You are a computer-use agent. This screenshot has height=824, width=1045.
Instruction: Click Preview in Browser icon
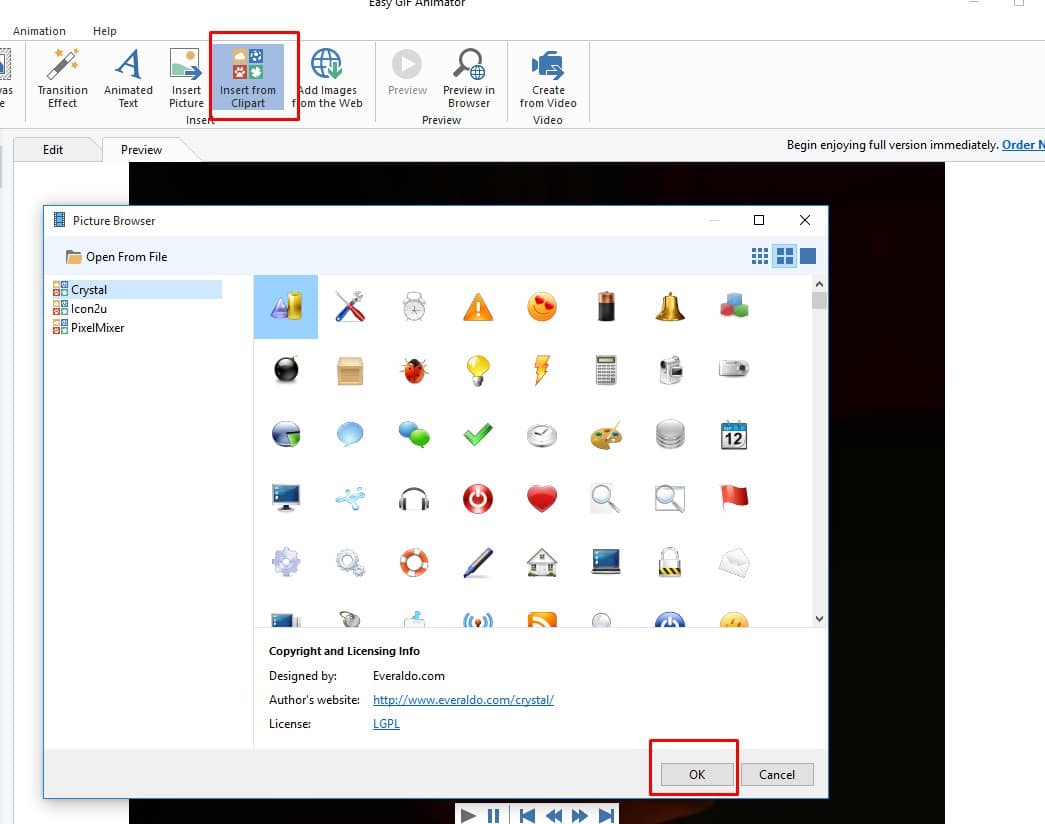tap(469, 78)
